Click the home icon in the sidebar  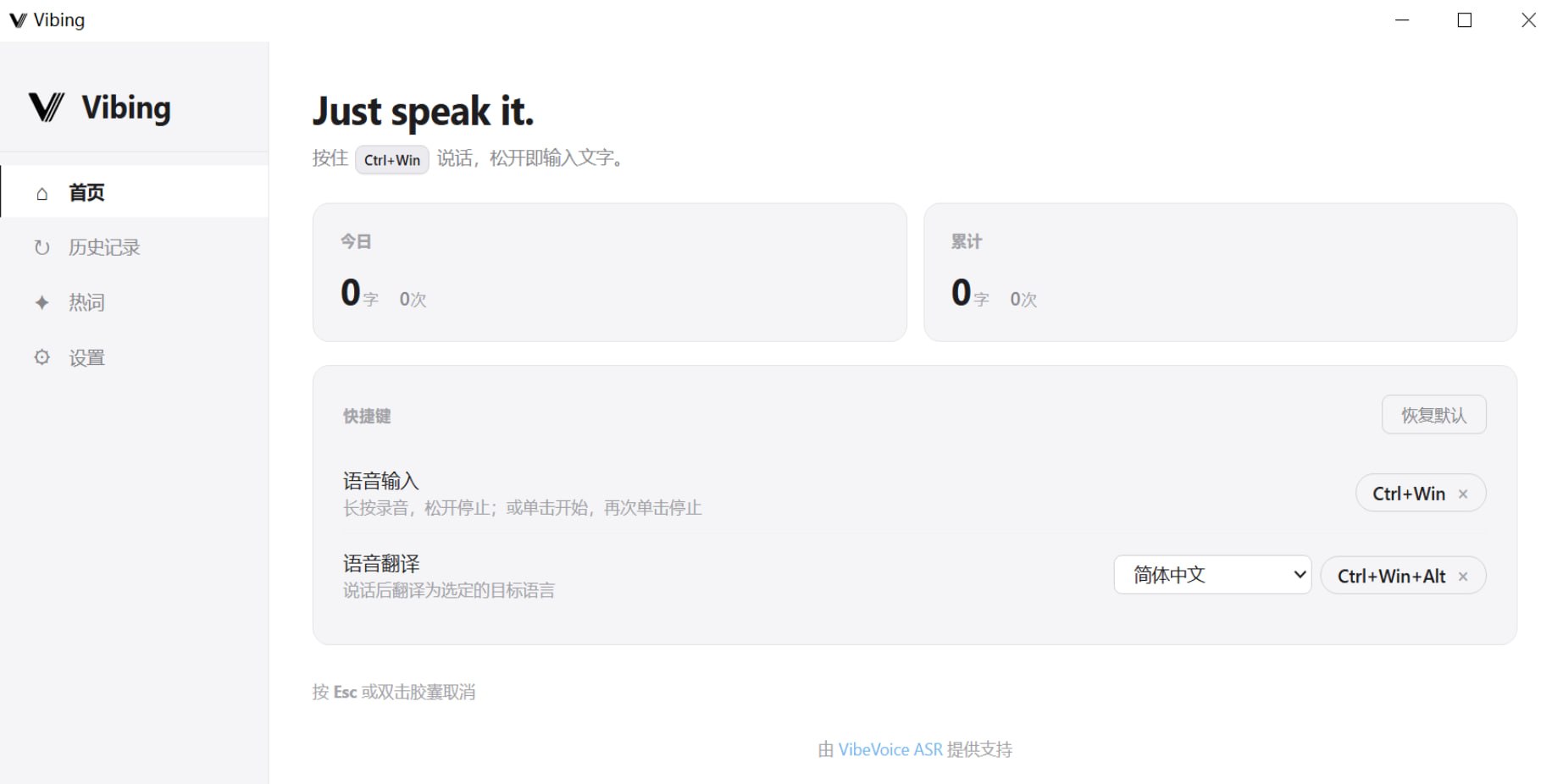click(42, 194)
